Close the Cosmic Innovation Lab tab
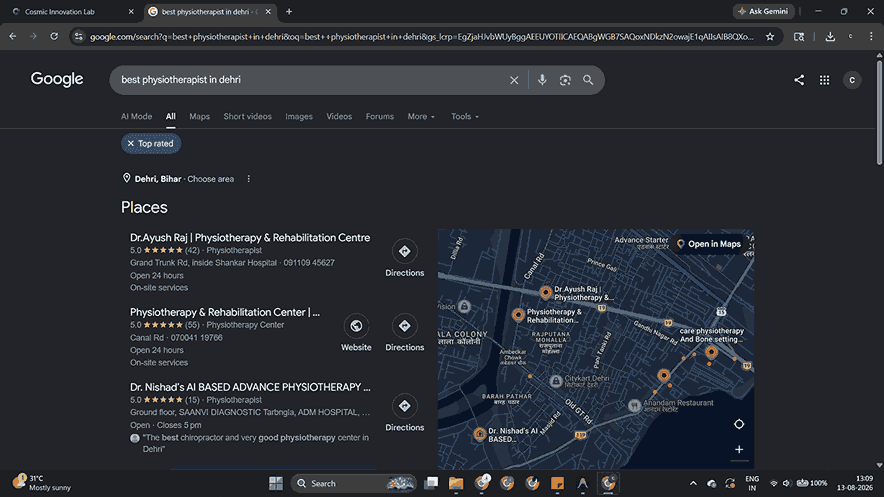This screenshot has height=497, width=884. pos(131,11)
